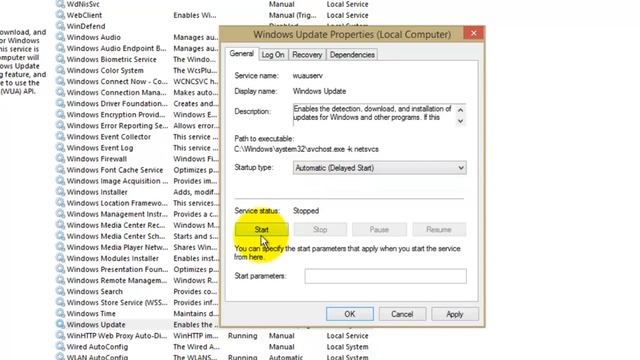The width and height of the screenshot is (640, 360).
Task: Select the Windows Encryption Provider row
Action: pos(137,115)
